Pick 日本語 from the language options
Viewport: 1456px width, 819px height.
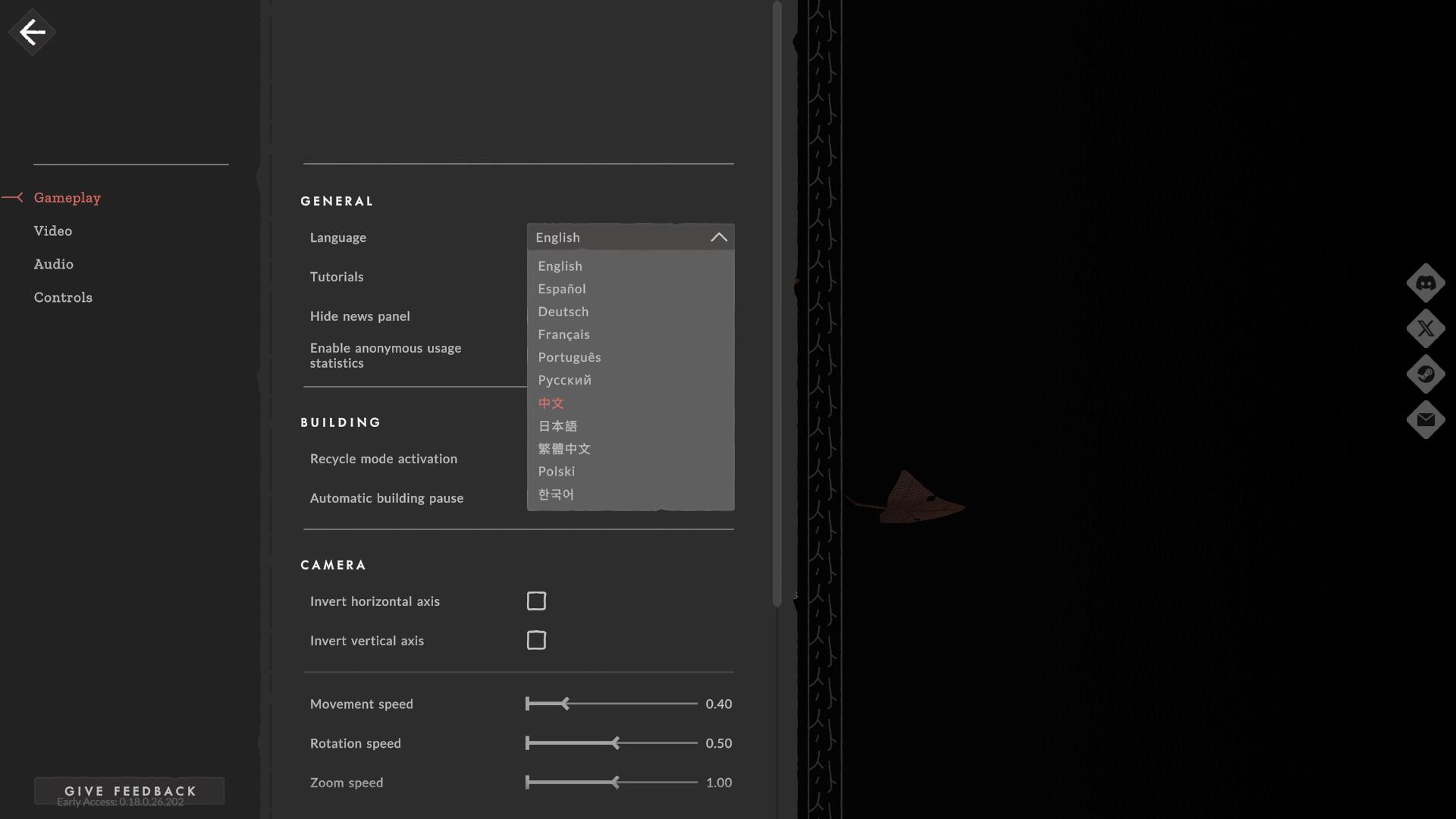point(557,426)
